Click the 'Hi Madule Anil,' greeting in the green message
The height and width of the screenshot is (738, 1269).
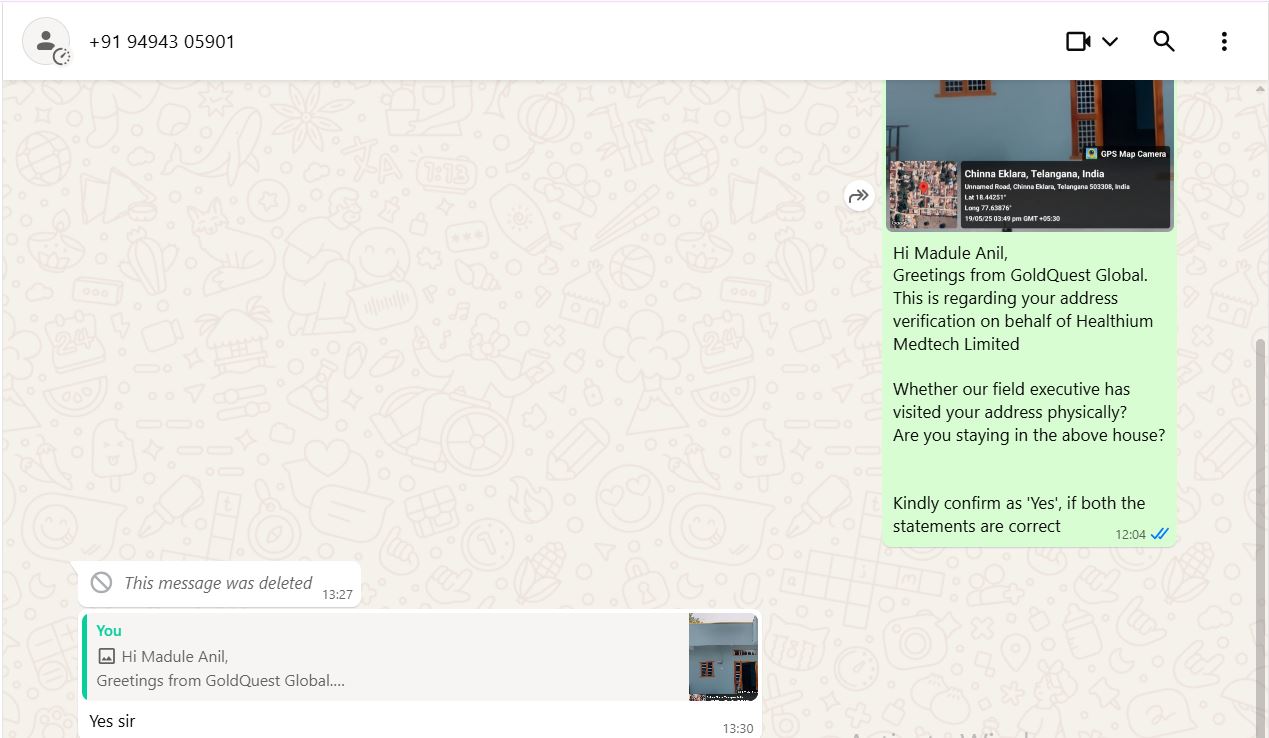click(950, 253)
